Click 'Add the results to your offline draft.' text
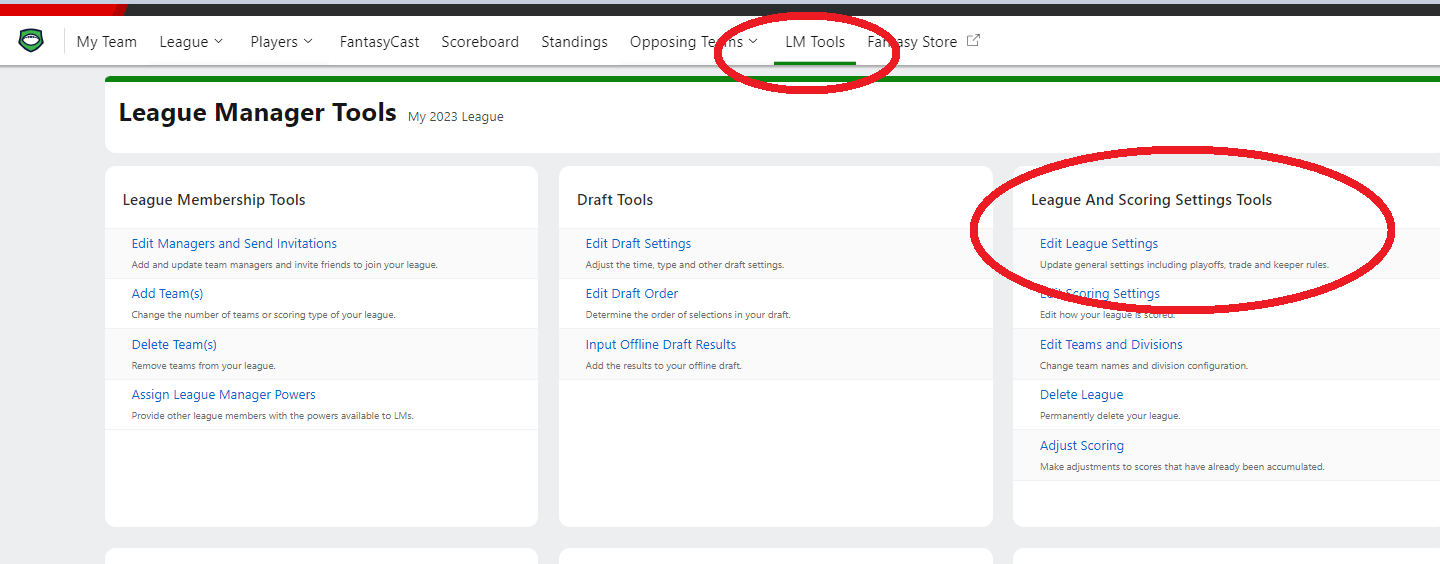This screenshot has height=564, width=1440. [x=664, y=365]
